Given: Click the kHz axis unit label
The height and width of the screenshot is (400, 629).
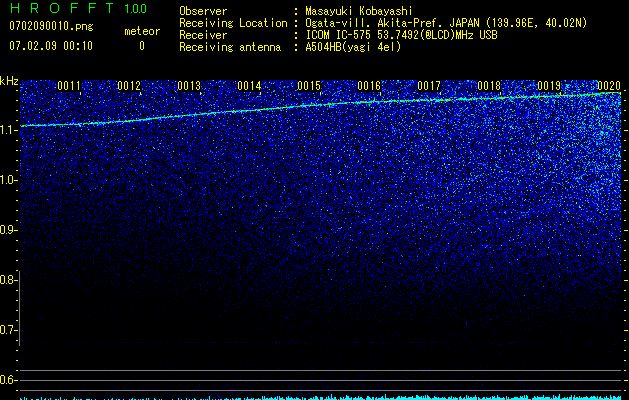Looking at the screenshot, I should [9, 81].
